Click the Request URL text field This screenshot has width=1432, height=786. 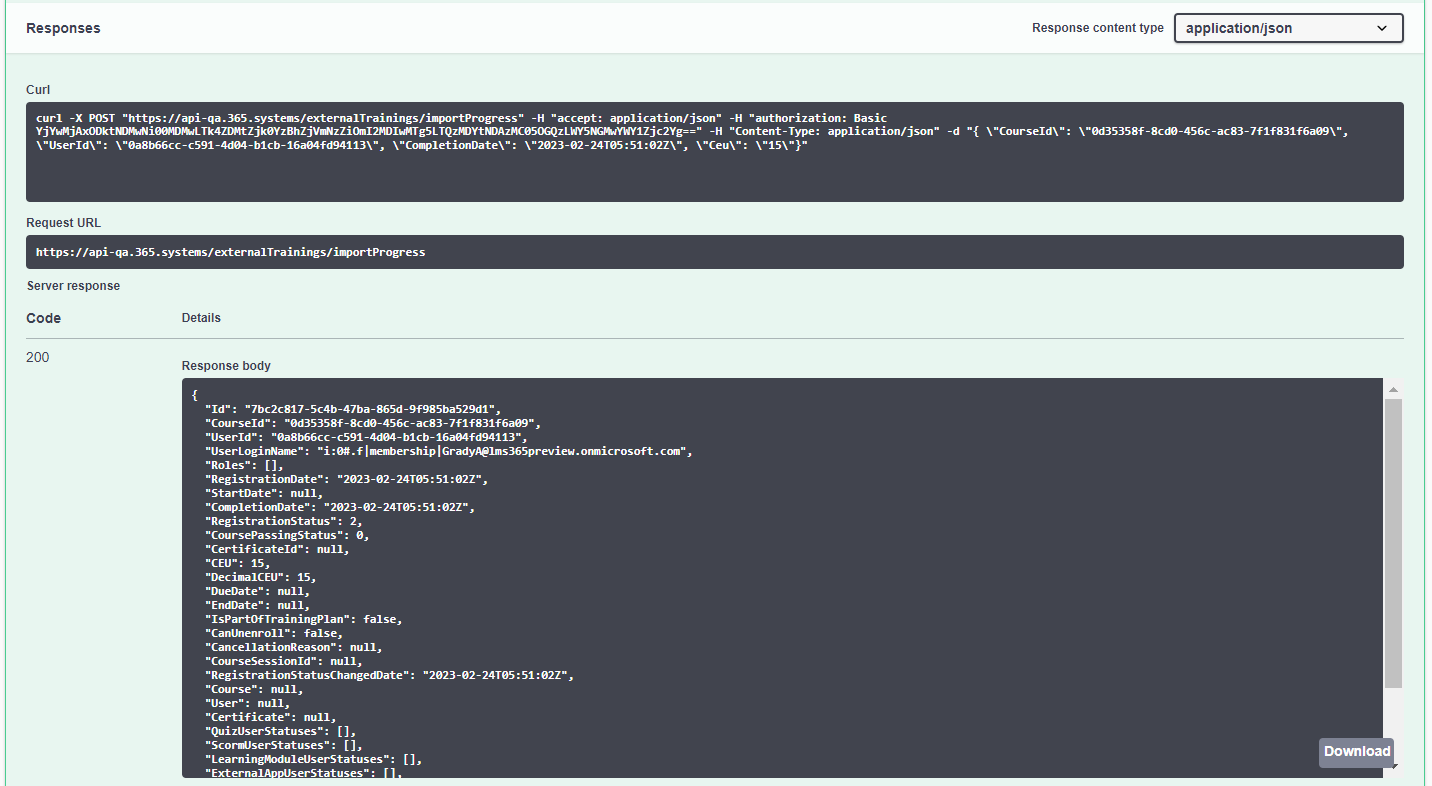(714, 252)
